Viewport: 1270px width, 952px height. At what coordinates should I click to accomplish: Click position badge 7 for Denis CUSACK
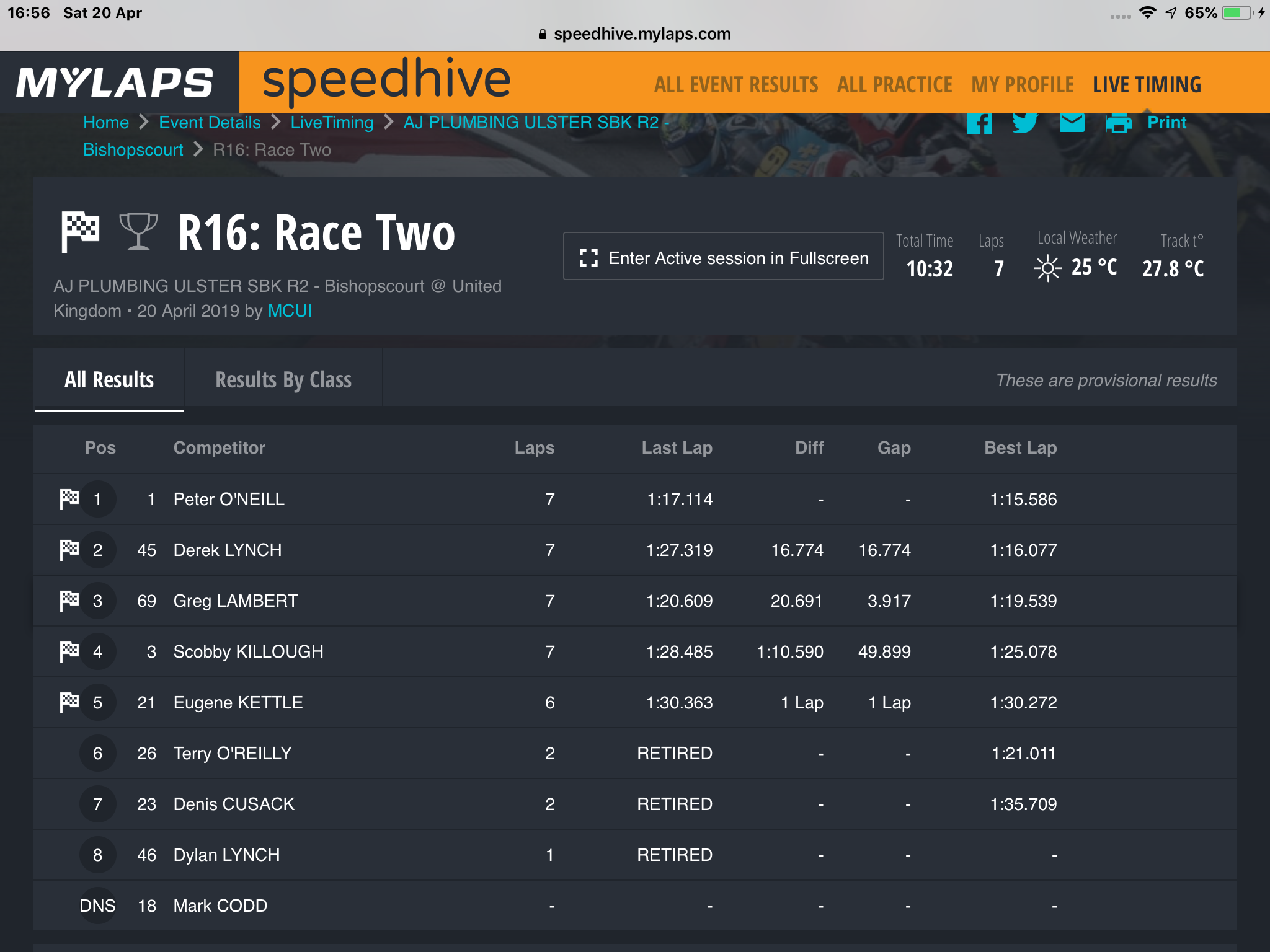click(x=98, y=804)
